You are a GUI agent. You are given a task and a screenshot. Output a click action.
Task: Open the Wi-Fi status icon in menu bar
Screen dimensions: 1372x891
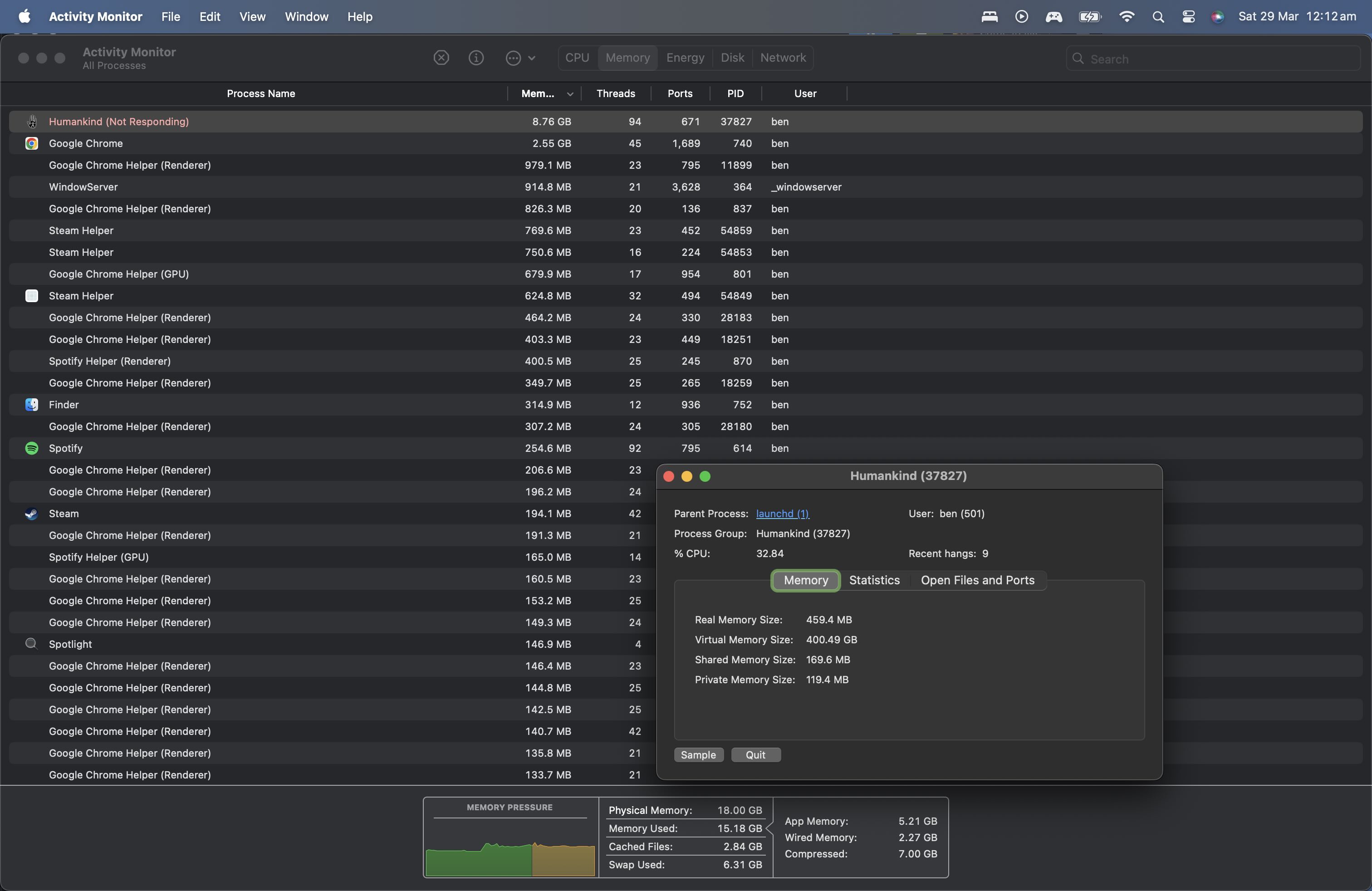coord(1127,16)
